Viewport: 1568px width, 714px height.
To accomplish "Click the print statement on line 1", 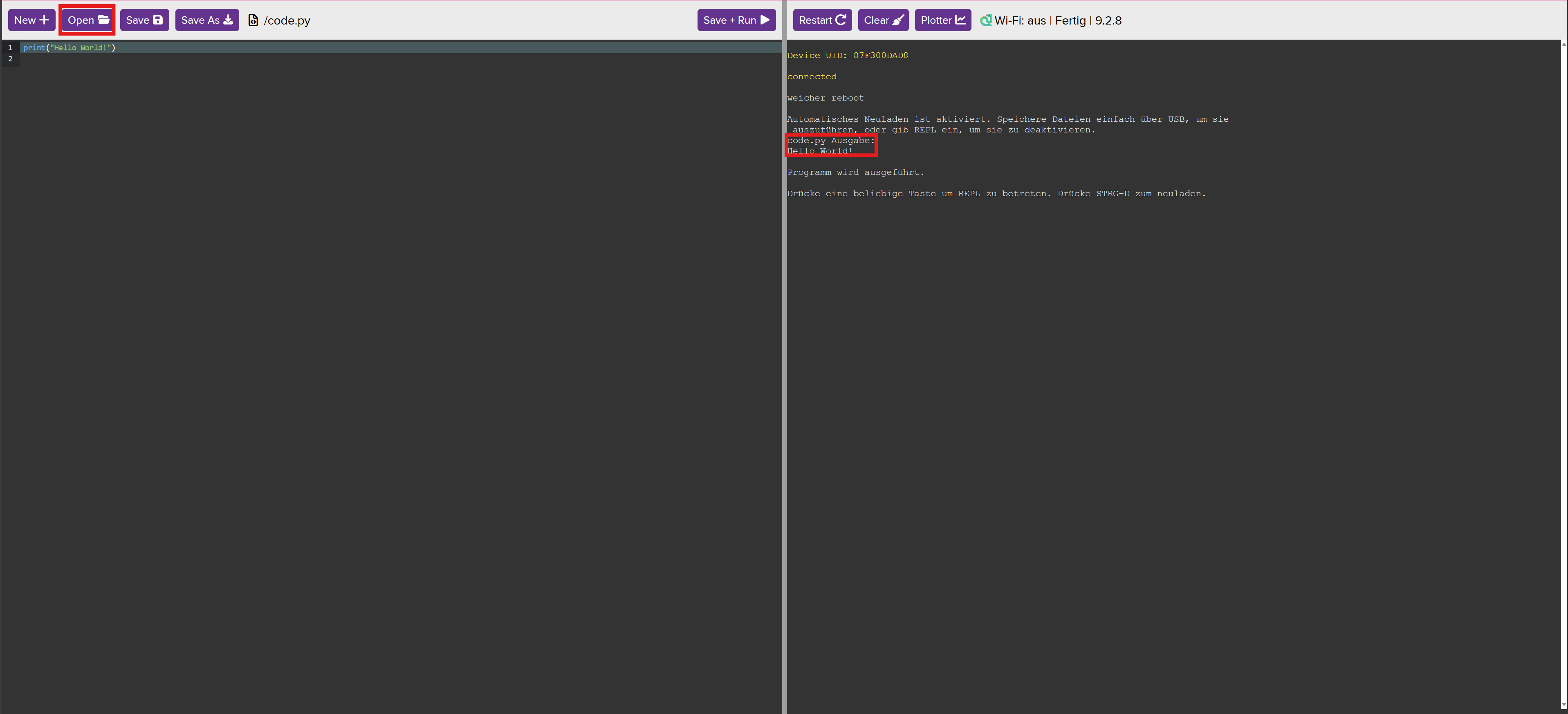I will (68, 47).
